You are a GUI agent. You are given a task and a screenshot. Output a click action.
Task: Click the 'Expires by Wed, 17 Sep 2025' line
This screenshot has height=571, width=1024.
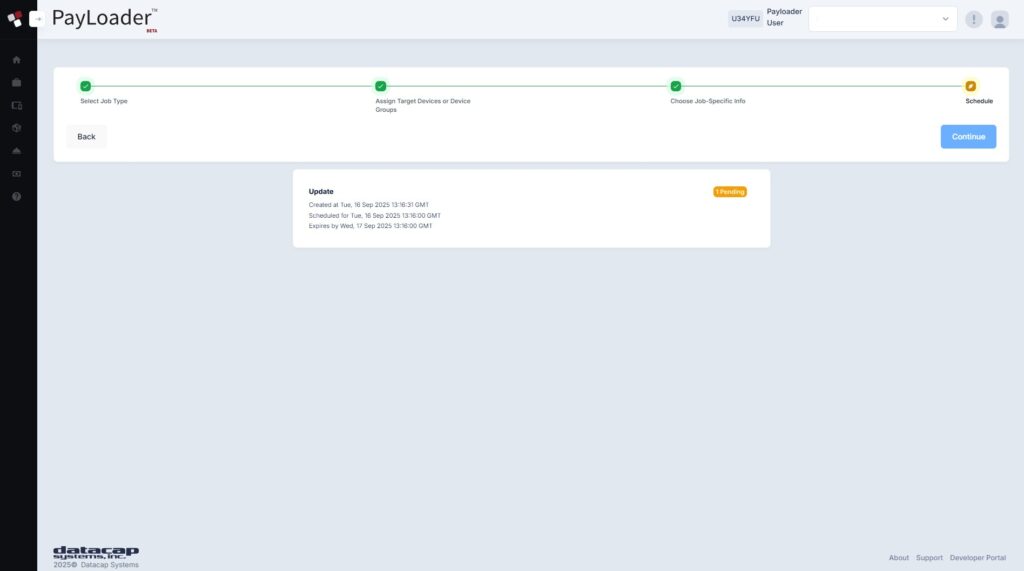pyautogui.click(x=370, y=225)
